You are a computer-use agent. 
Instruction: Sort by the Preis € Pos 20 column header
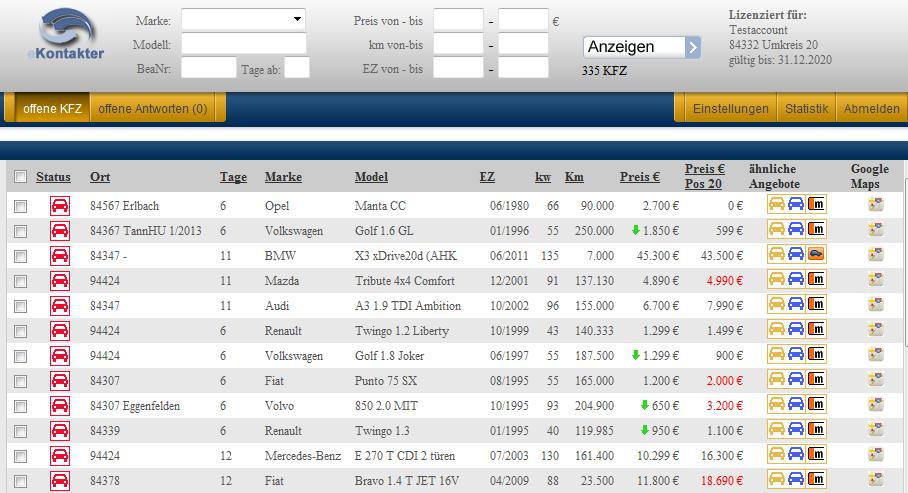tap(705, 176)
